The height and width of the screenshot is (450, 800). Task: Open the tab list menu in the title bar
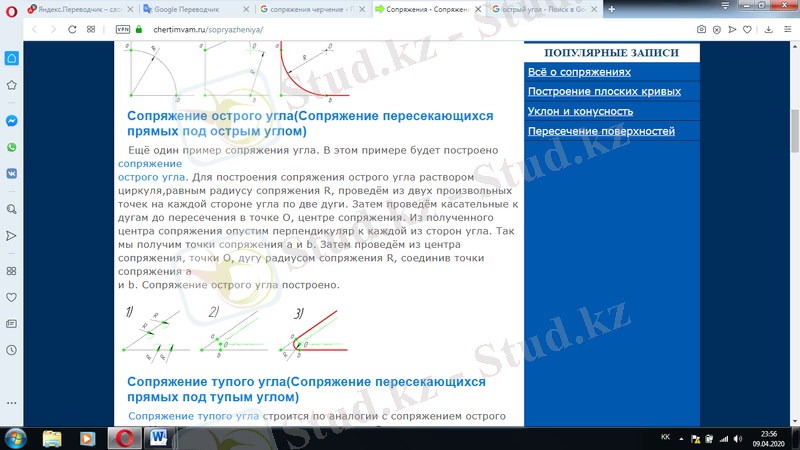pyautogui.click(x=725, y=6)
